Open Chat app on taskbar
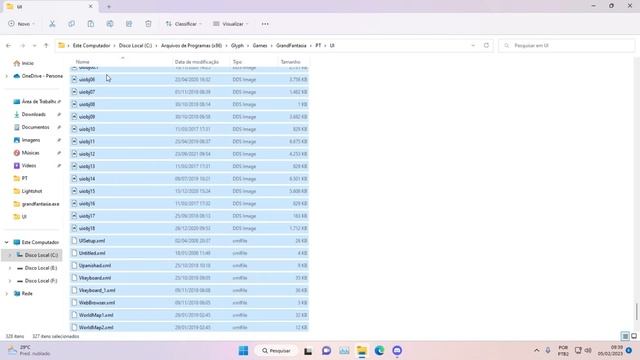Viewport: 640px width, 360px height. point(326,351)
